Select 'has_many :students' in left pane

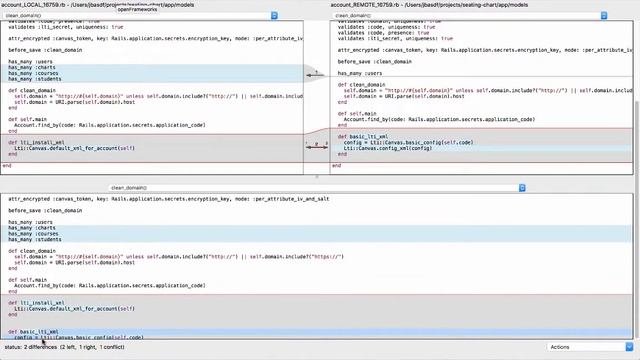[x=35, y=79]
